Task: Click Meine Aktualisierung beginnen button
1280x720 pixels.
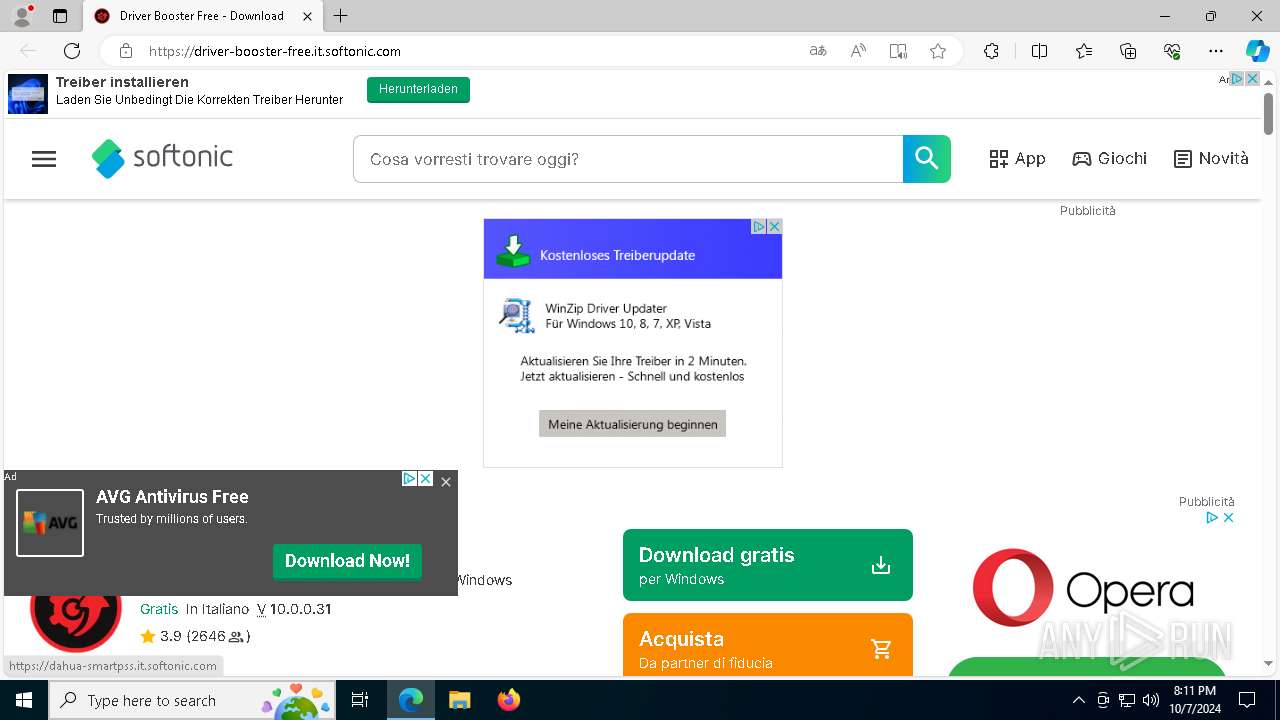Action: [633, 424]
